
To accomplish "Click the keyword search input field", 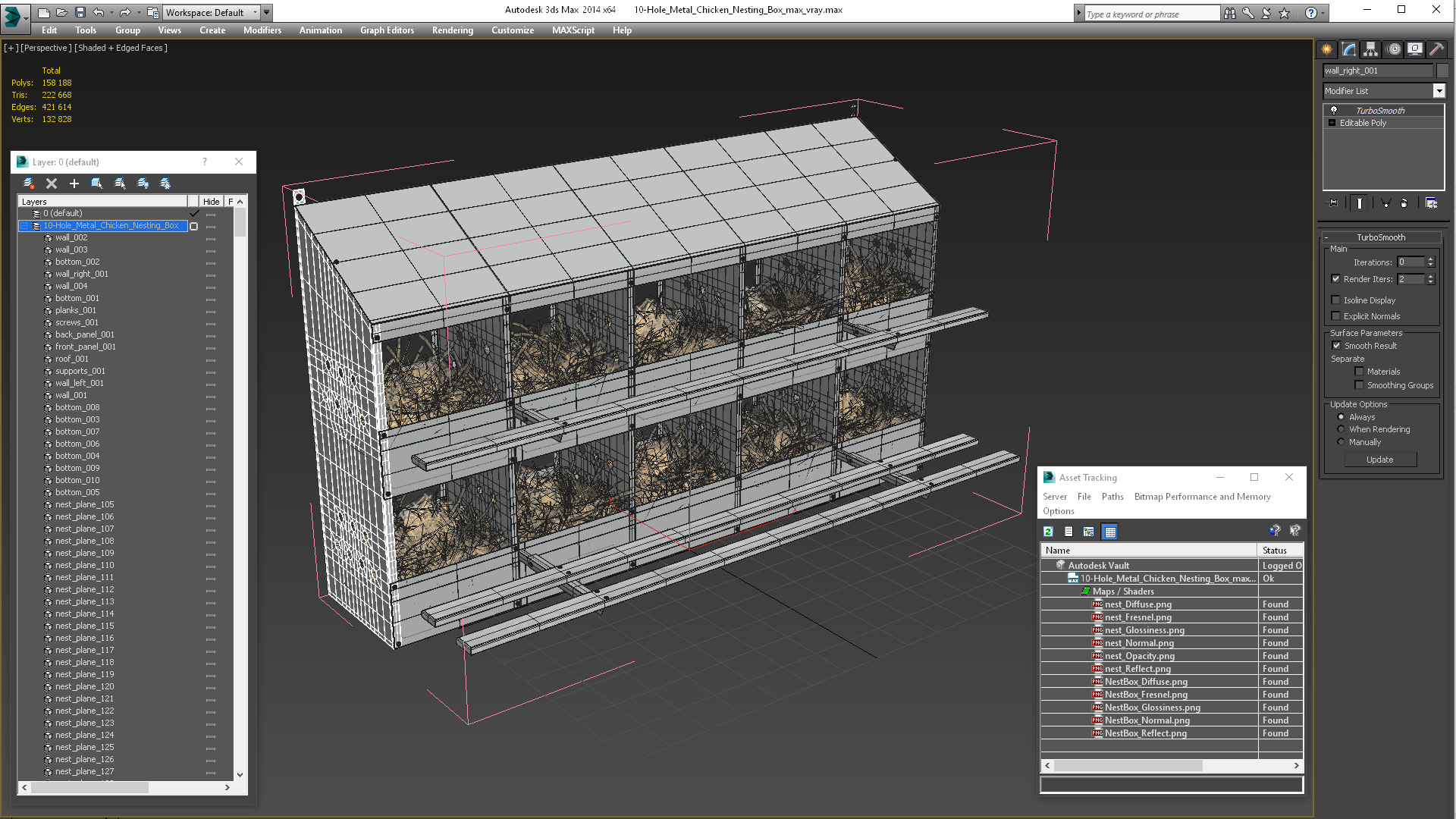I will (x=1151, y=14).
